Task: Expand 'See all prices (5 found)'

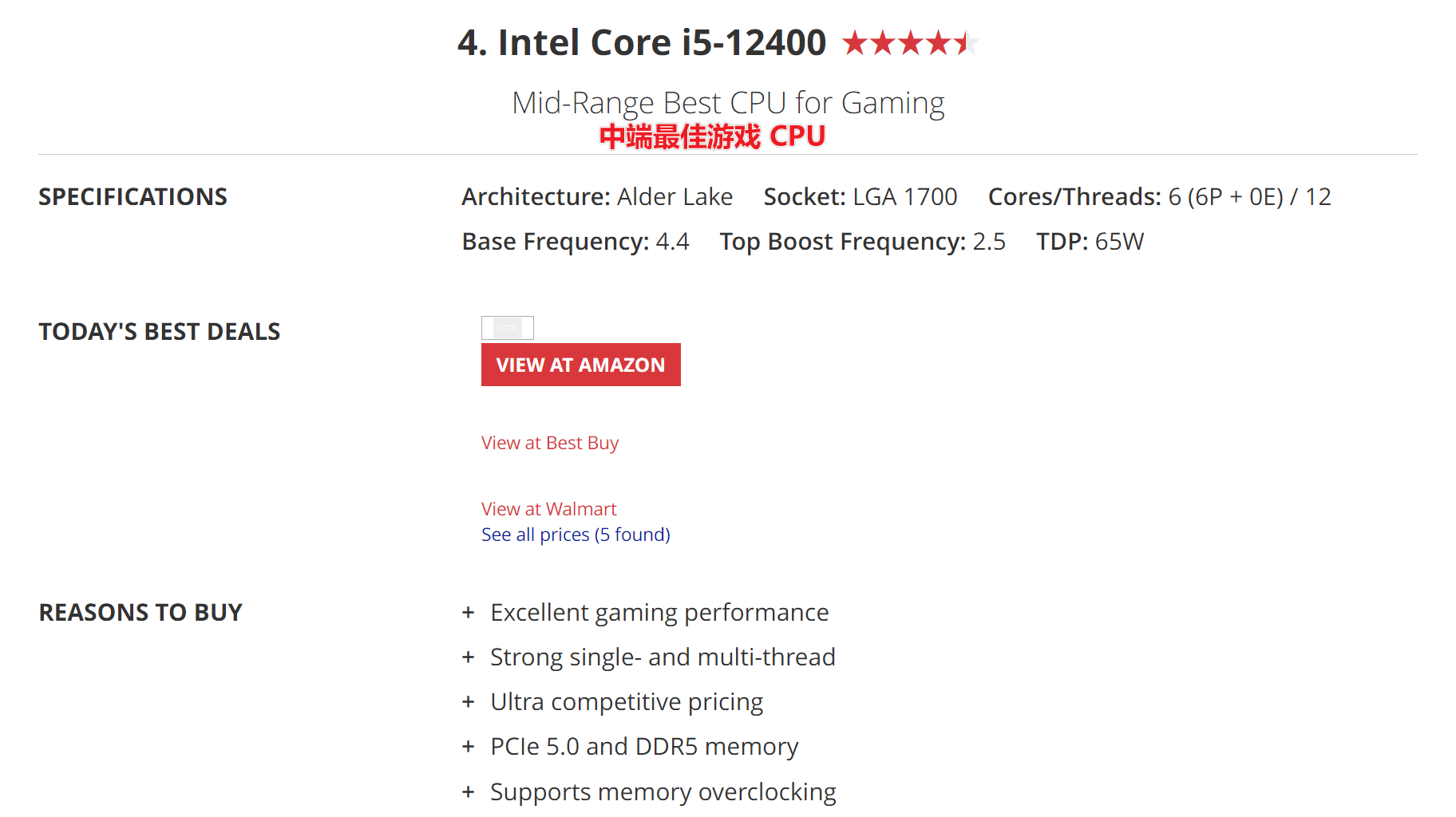Action: click(576, 535)
